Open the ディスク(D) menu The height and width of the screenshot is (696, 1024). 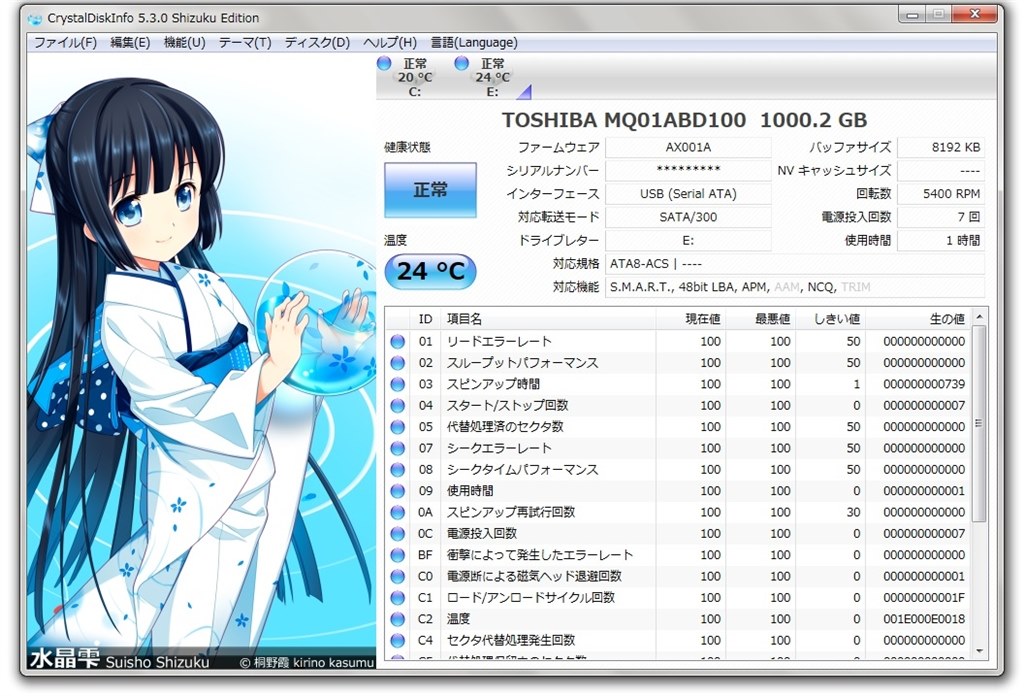[x=317, y=43]
